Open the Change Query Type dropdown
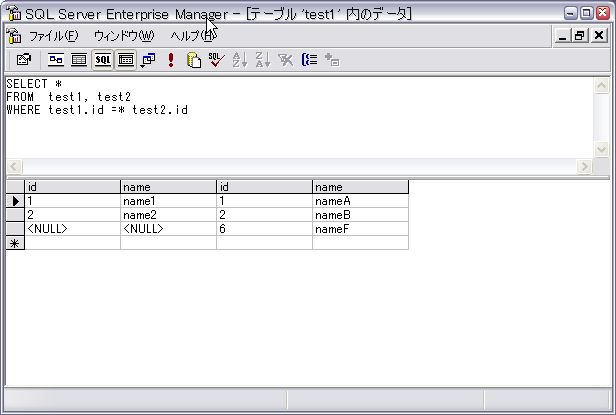Screen dimensions: 616x415 point(148,60)
